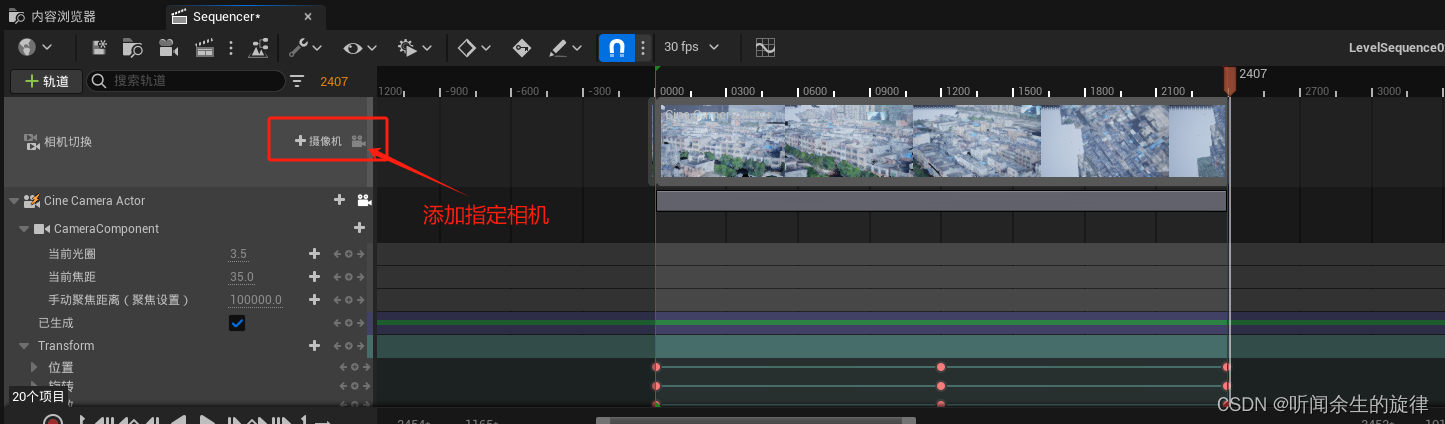
Task: Click the save sequence icon with asterisk
Action: click(100, 47)
